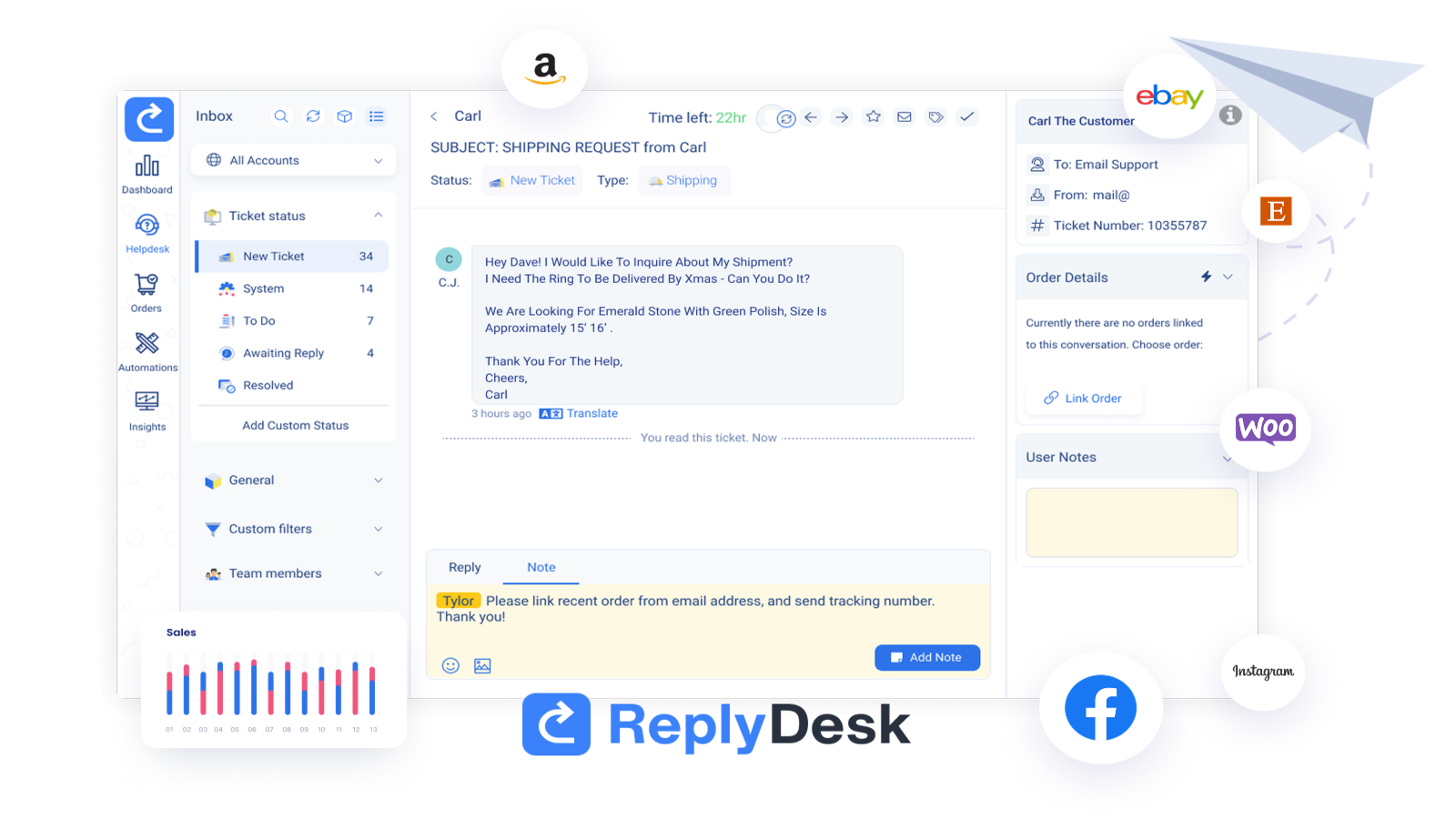This screenshot has height=819, width=1456.
Task: Click the ticket subject line text
Action: pos(568,147)
